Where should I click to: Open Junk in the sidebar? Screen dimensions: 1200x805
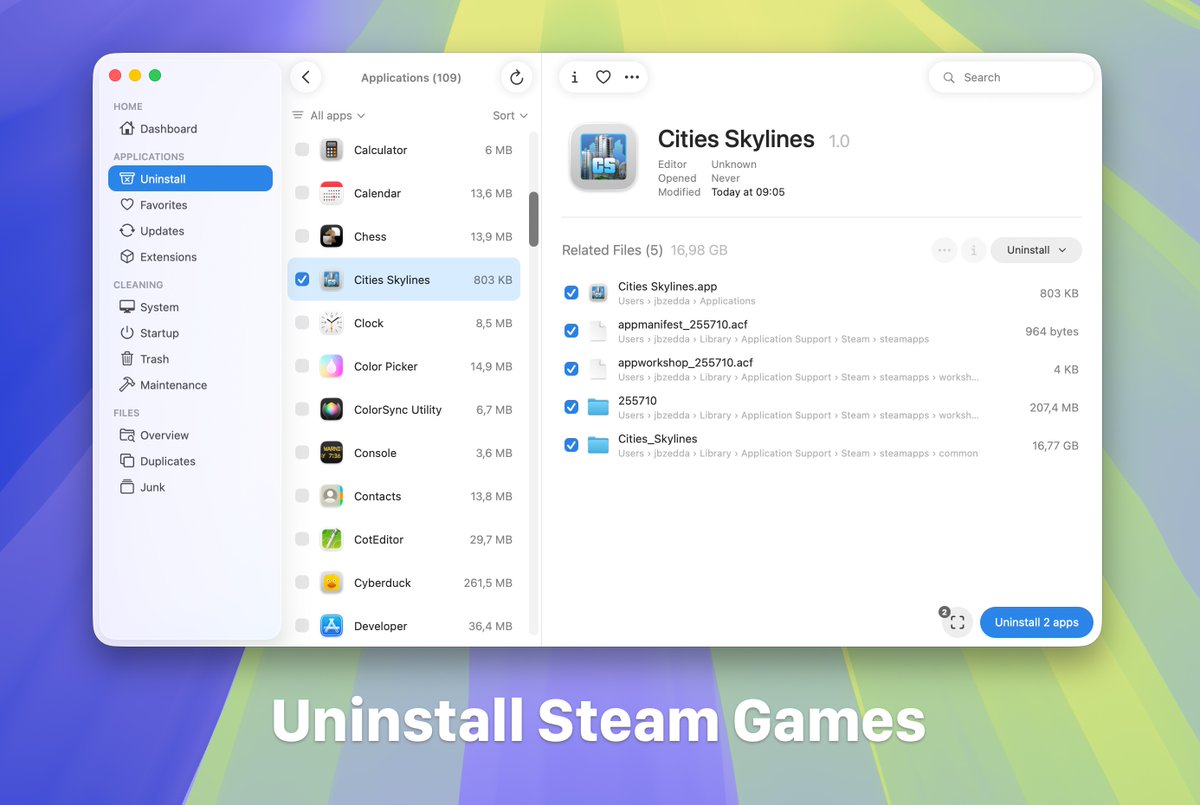click(x=190, y=487)
